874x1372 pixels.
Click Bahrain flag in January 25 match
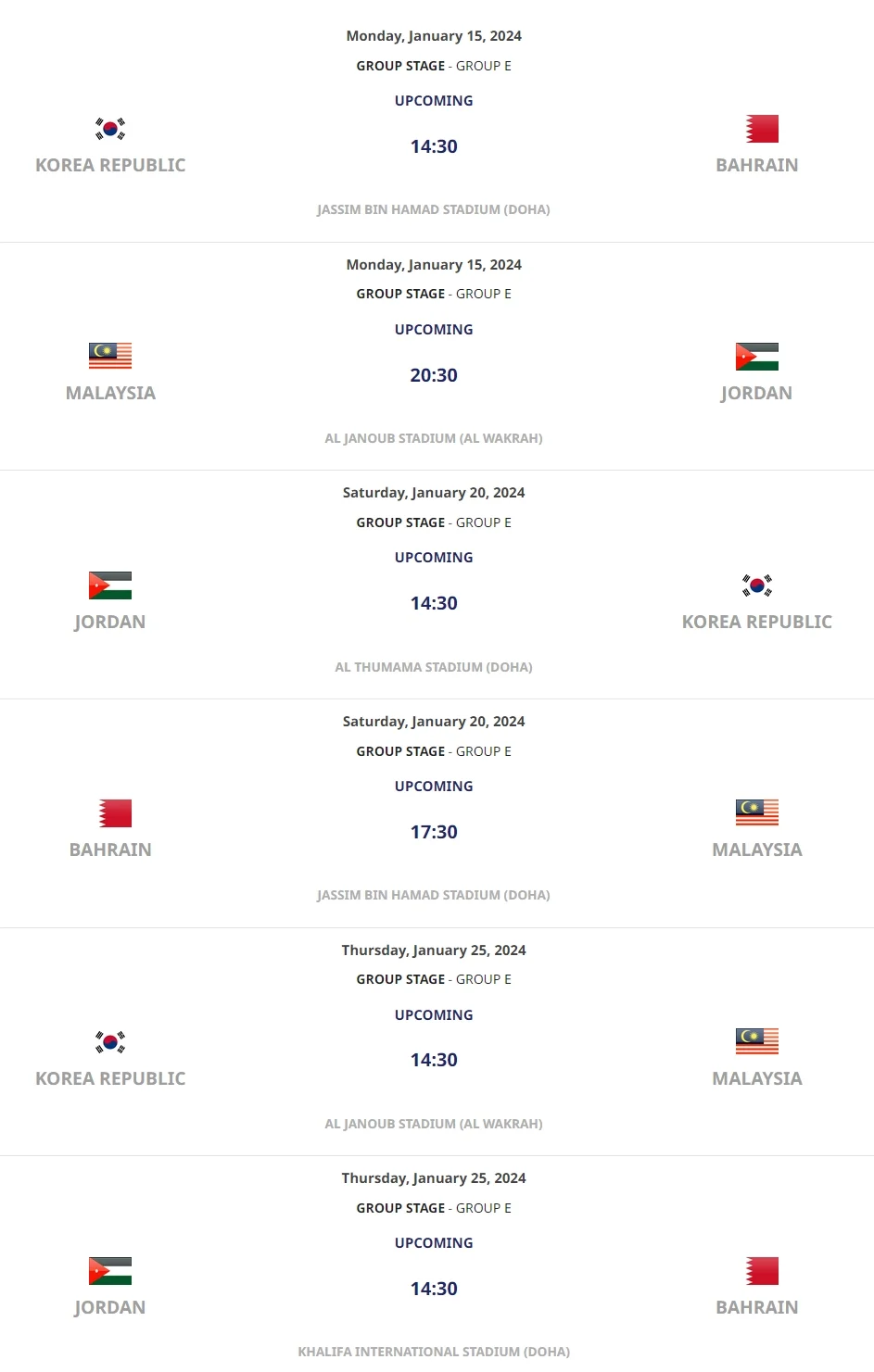762,1271
